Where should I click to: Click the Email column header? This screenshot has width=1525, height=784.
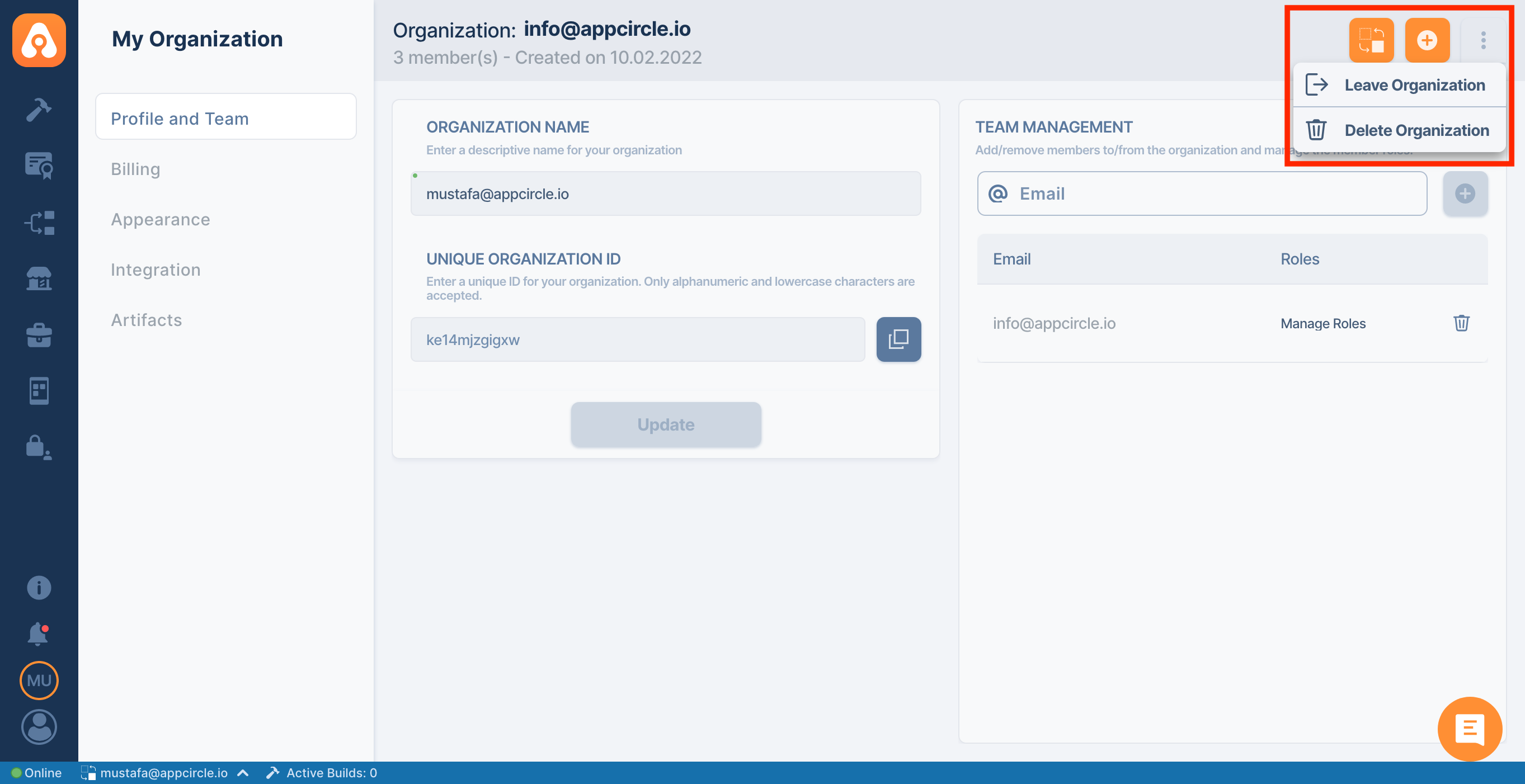[x=1012, y=259]
